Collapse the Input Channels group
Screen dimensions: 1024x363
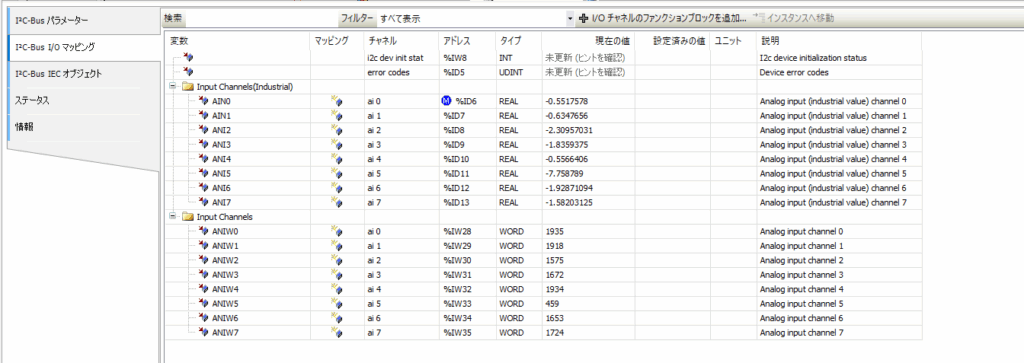click(x=173, y=217)
